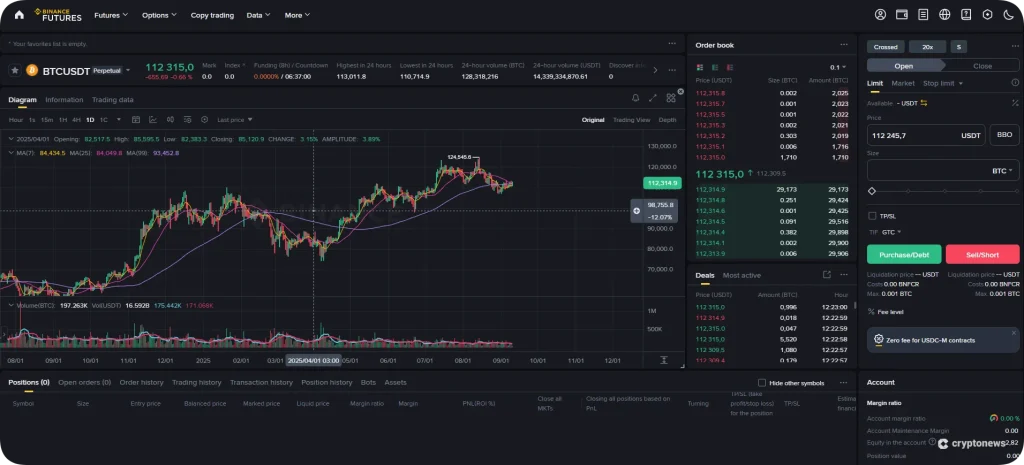Expand chart to fullscreen
Viewport: 1024px width, 465px height.
point(653,98)
